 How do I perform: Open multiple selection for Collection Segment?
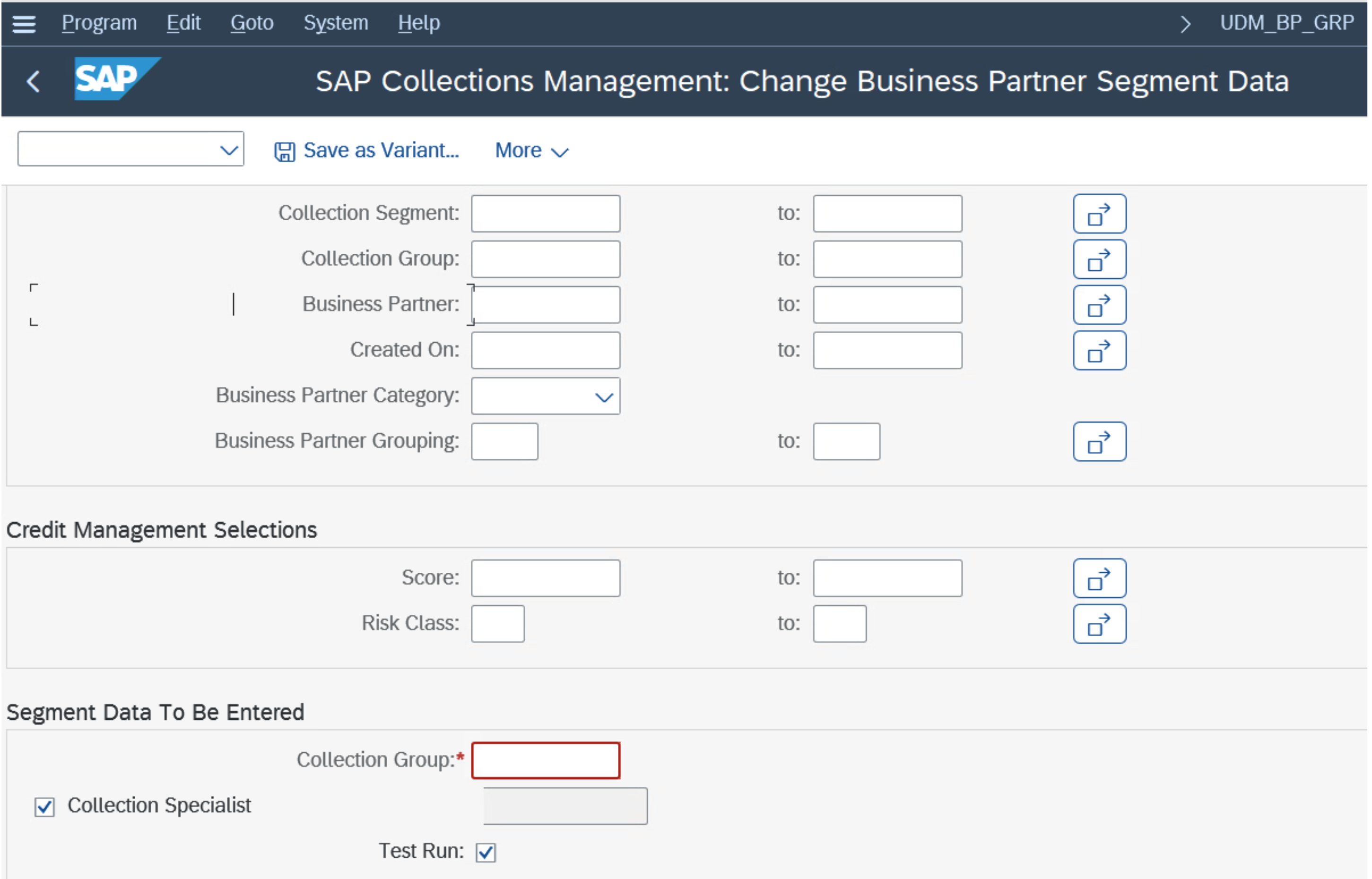point(1099,214)
